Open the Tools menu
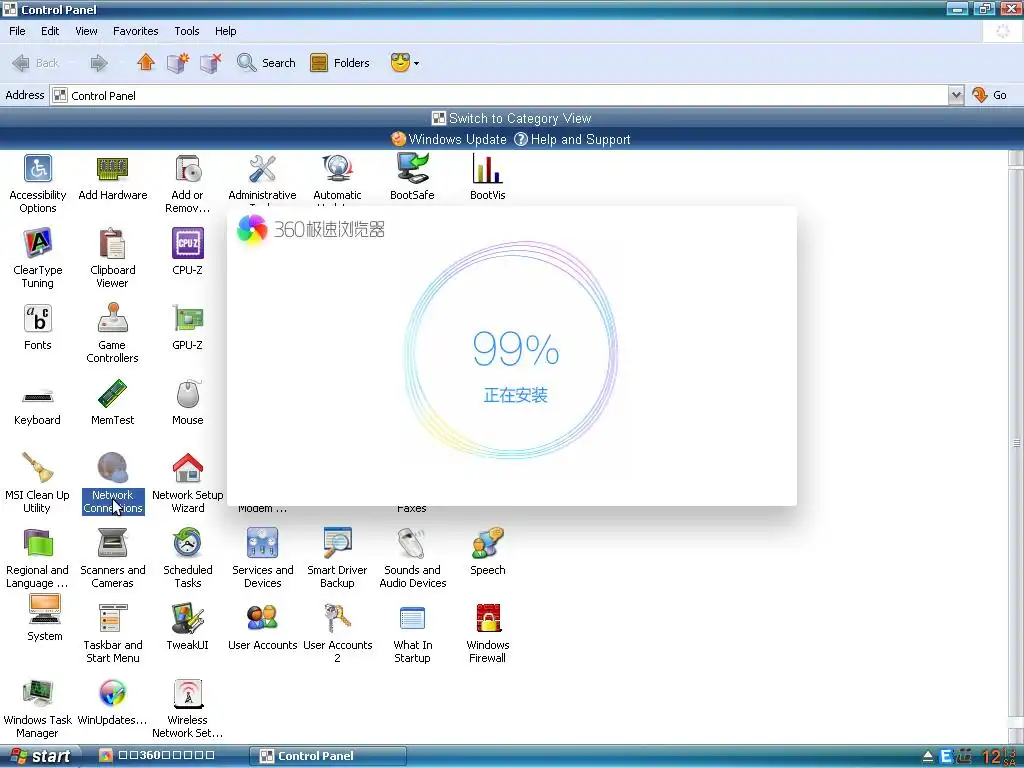 pyautogui.click(x=186, y=31)
